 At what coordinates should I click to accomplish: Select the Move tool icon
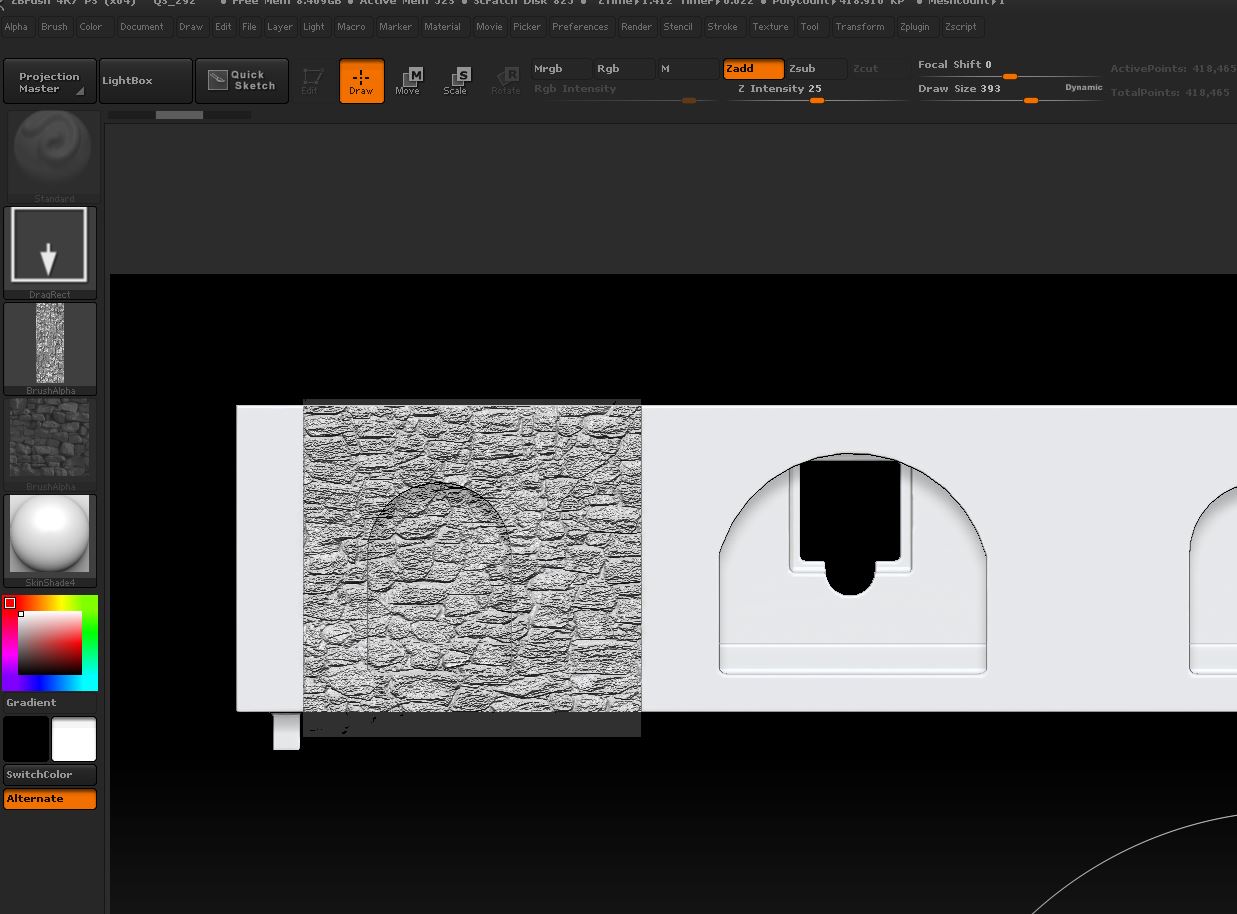(407, 81)
